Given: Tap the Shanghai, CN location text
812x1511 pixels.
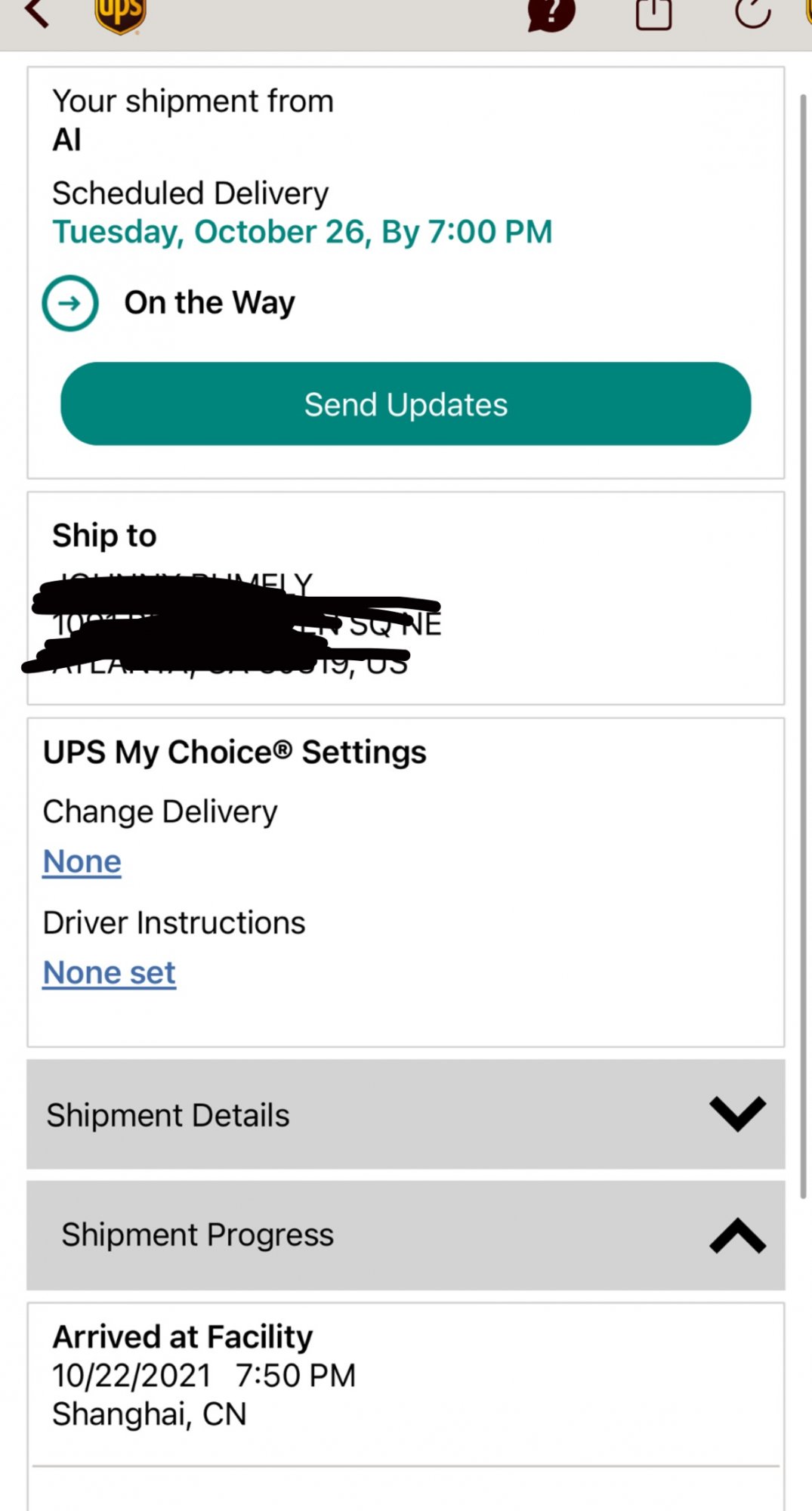Looking at the screenshot, I should point(150,1414).
